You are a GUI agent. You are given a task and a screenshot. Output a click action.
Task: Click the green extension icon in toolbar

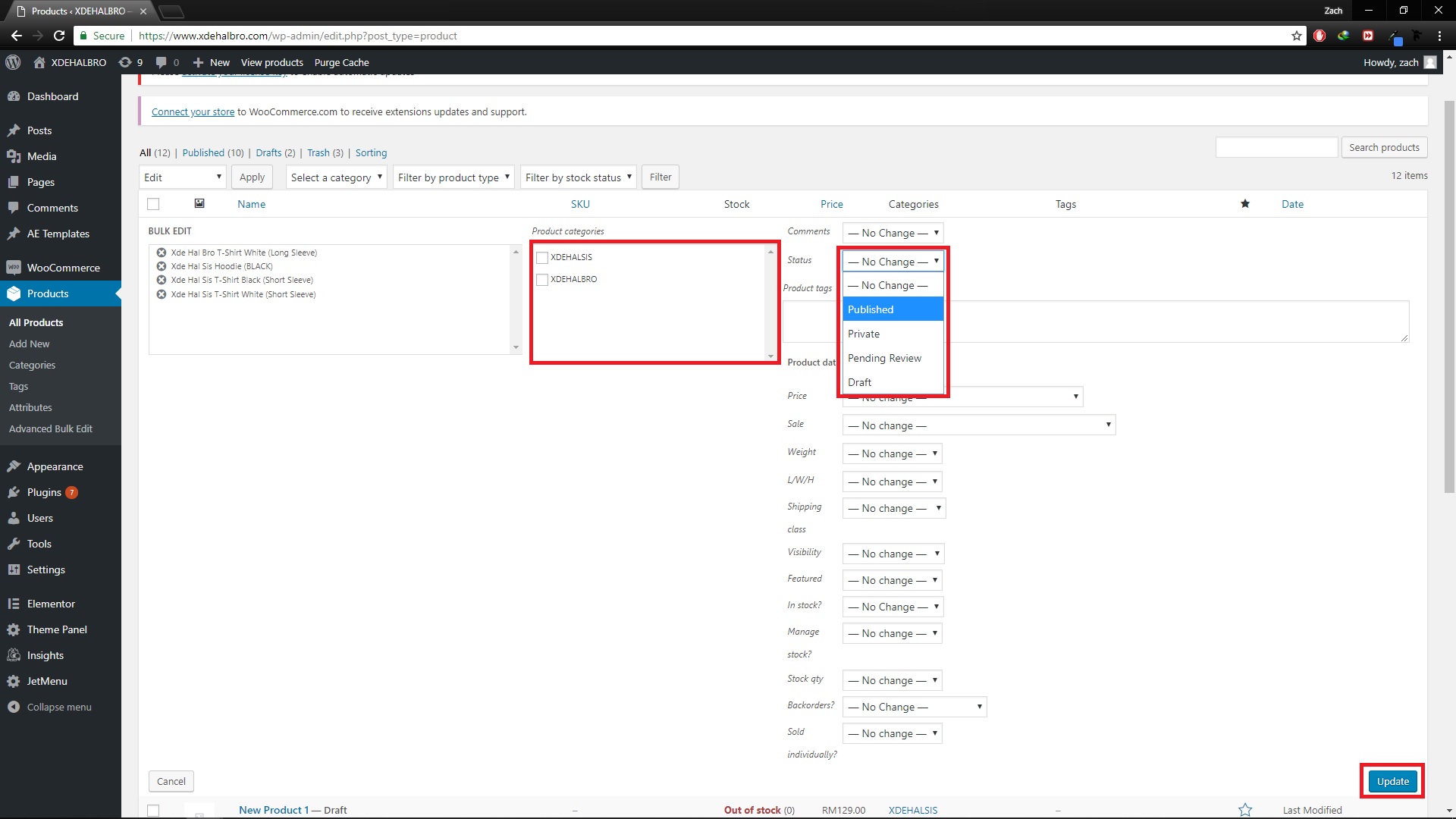pos(1343,36)
